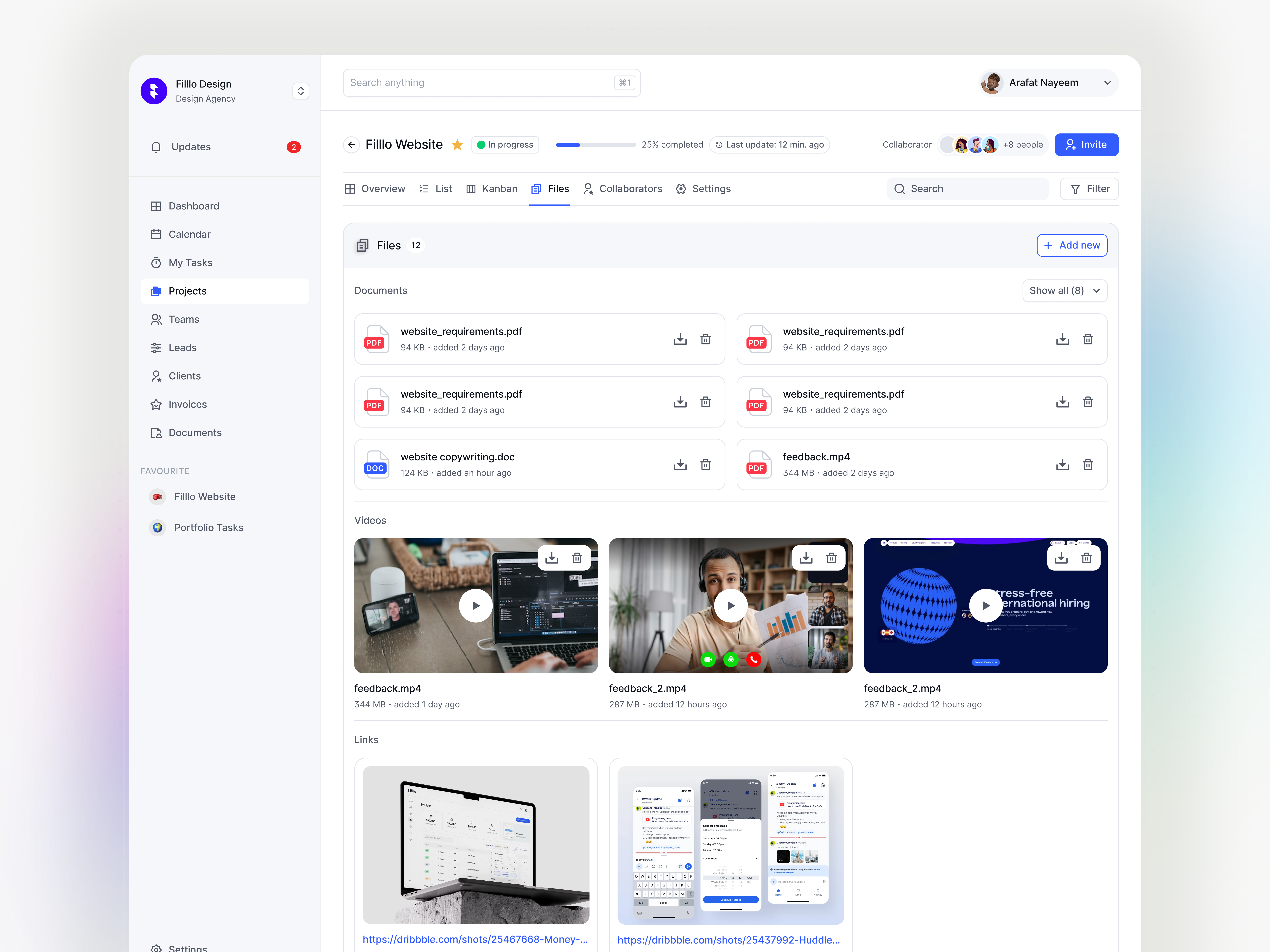Delete the feedback.mp4 video thumbnail
This screenshot has width=1270, height=952.
pyautogui.click(x=577, y=558)
